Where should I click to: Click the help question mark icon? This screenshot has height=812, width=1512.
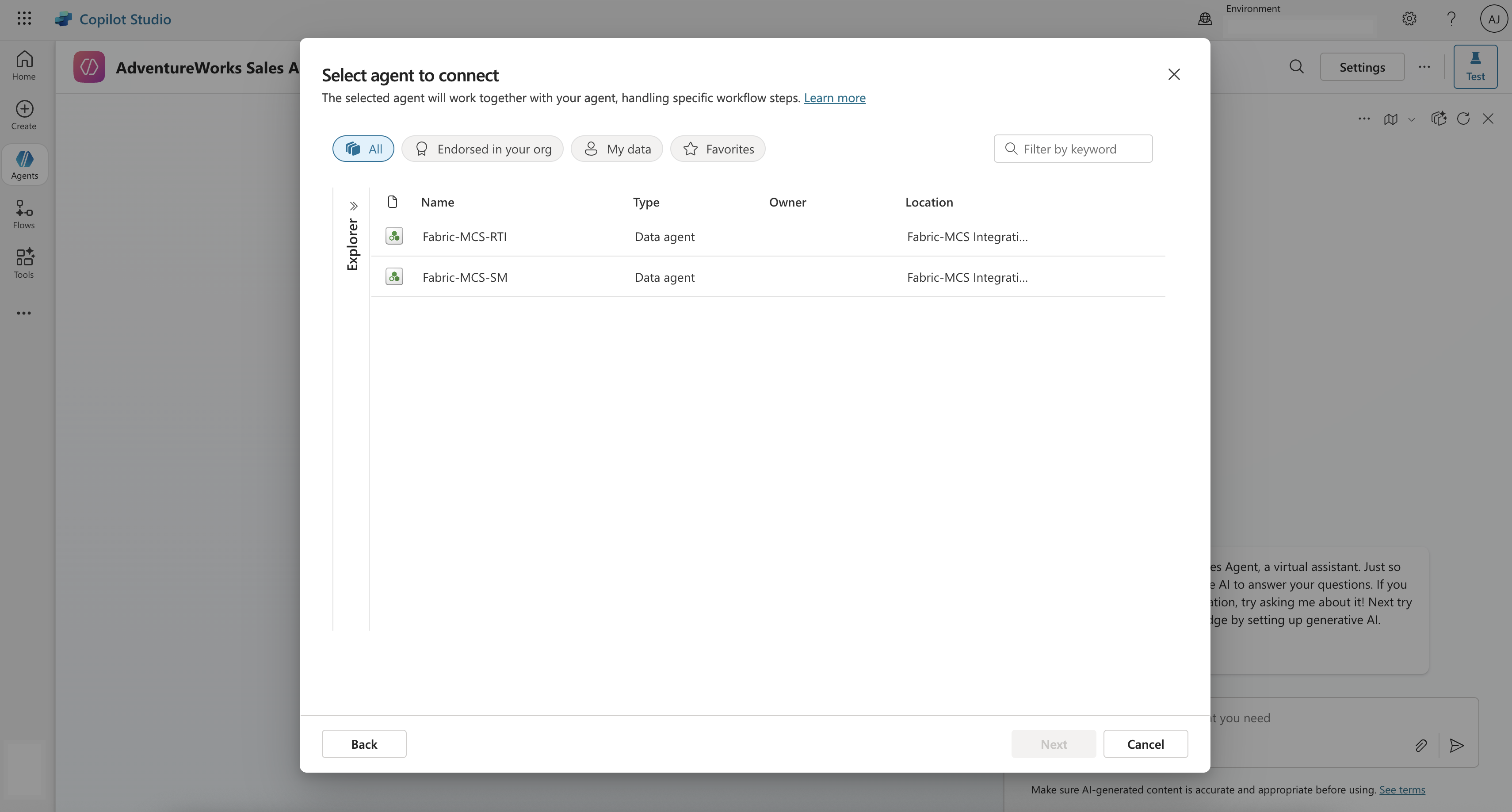click(1451, 19)
